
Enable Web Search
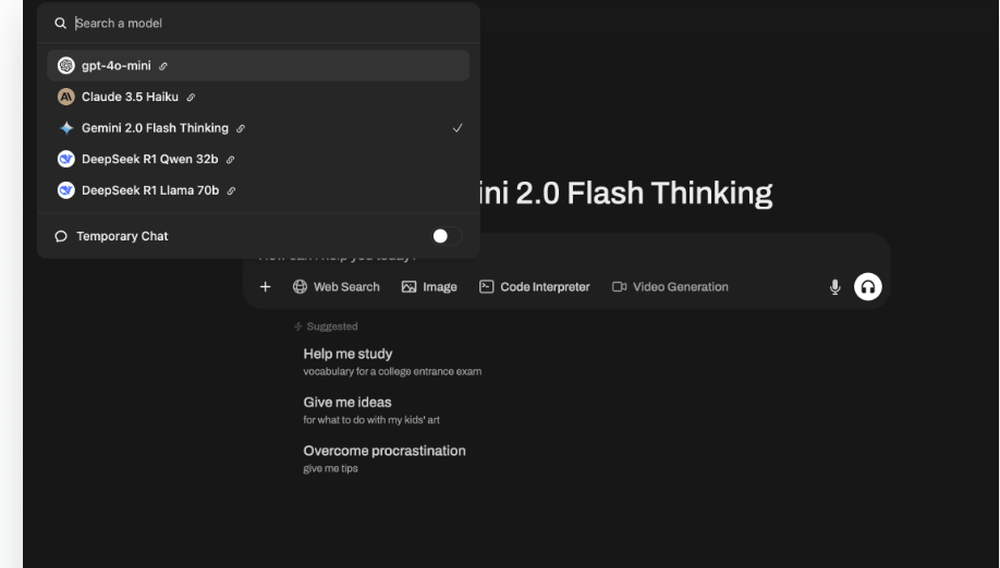(x=336, y=287)
